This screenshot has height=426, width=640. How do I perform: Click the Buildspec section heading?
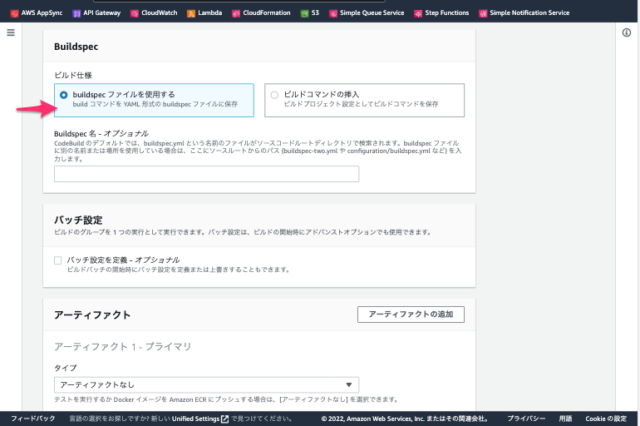pos(76,47)
